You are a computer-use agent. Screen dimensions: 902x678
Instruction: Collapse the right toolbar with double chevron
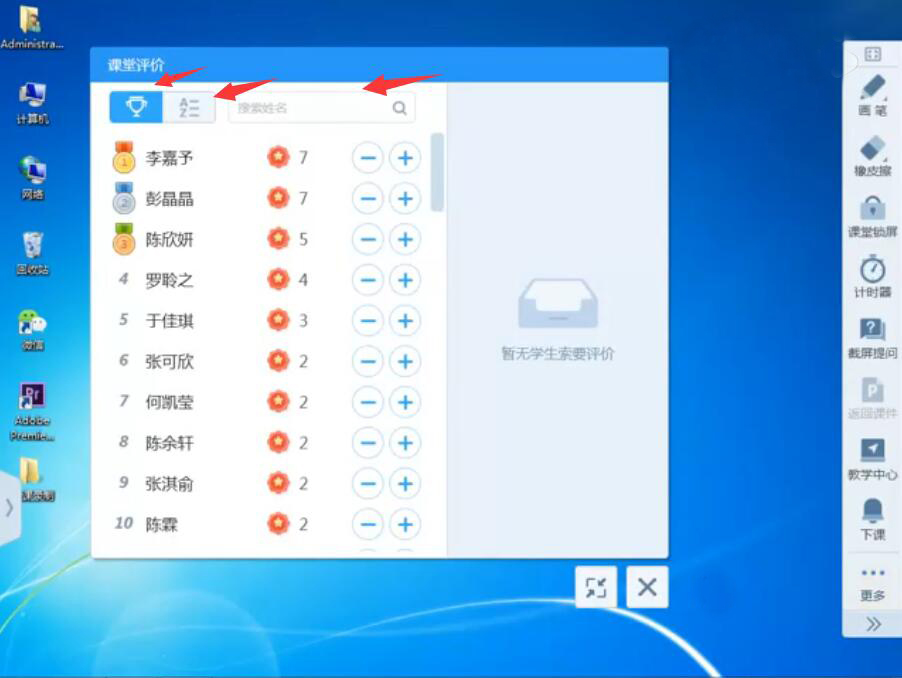pyautogui.click(x=873, y=624)
